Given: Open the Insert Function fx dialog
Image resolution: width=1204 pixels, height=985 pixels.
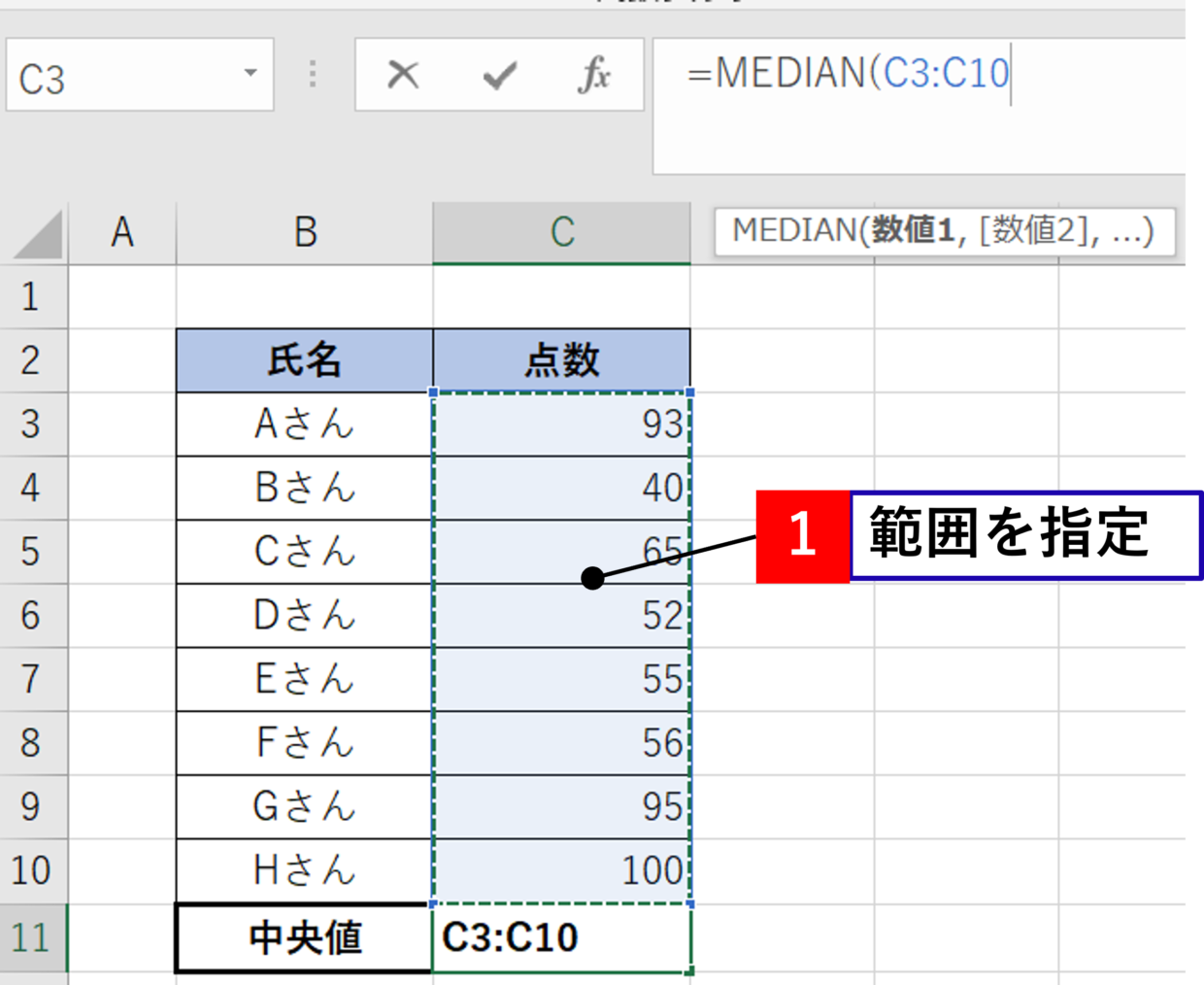Looking at the screenshot, I should coord(594,75).
